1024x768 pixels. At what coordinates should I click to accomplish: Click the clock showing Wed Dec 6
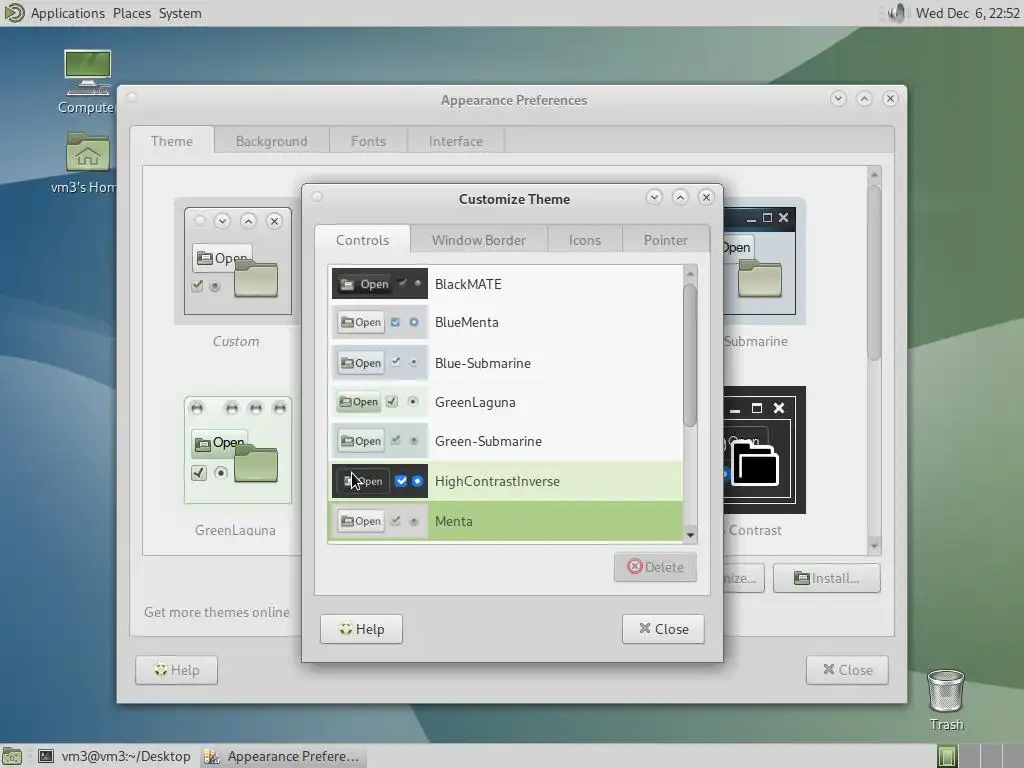pos(967,13)
